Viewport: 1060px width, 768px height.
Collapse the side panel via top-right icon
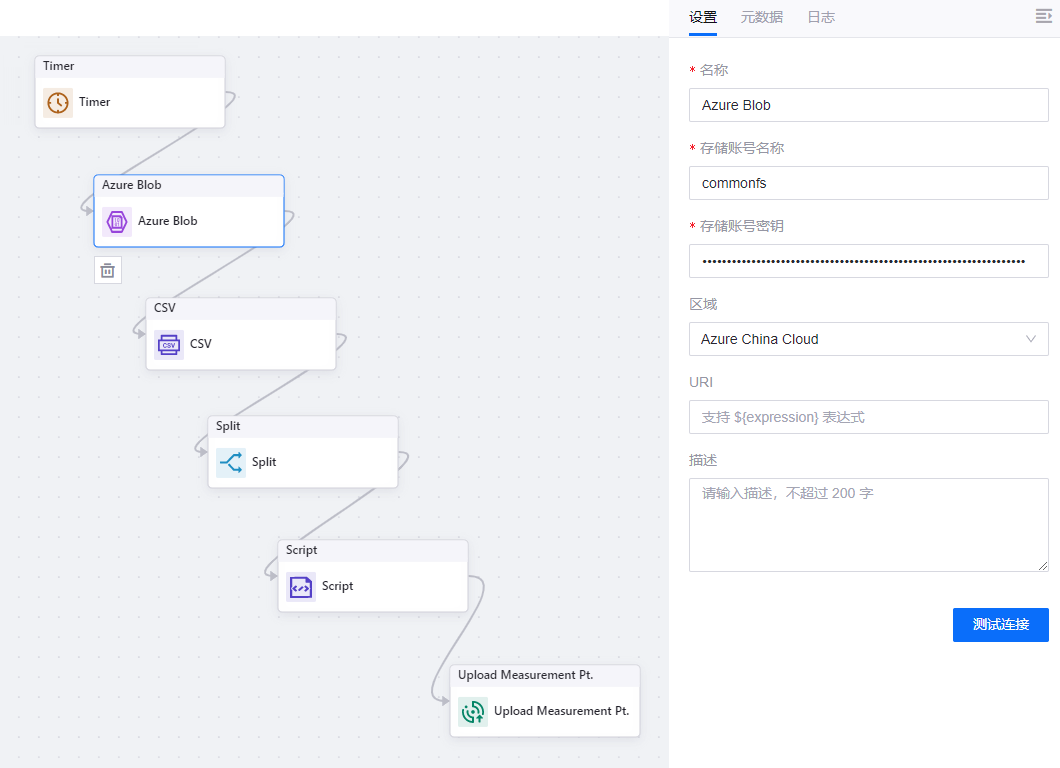(x=1043, y=16)
